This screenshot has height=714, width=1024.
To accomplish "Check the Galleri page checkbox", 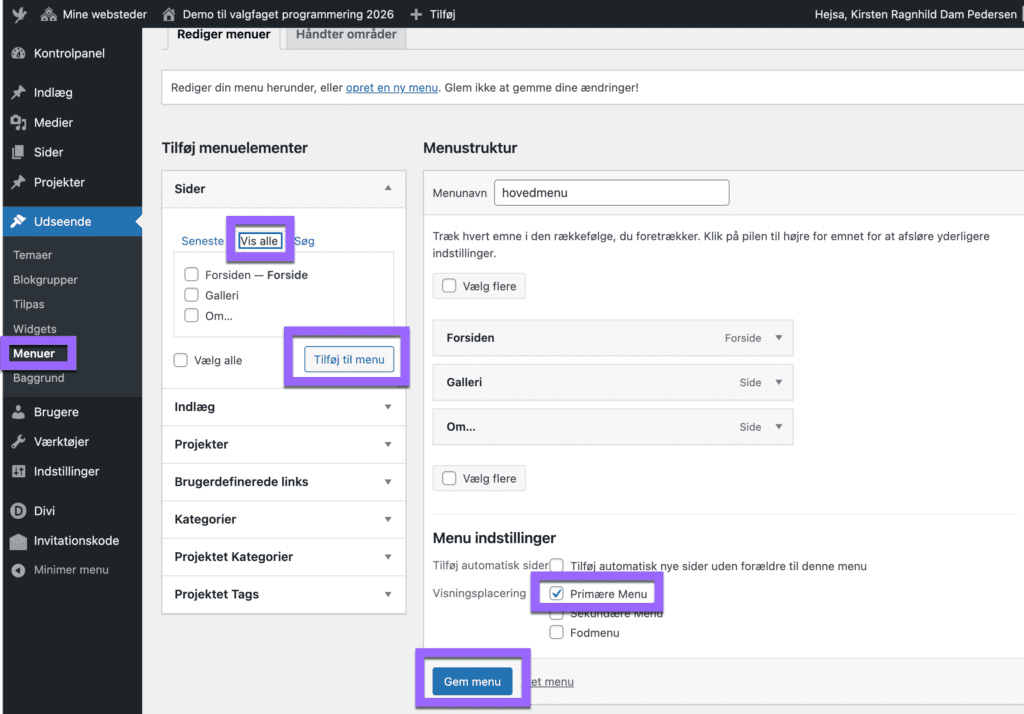I will click(191, 295).
